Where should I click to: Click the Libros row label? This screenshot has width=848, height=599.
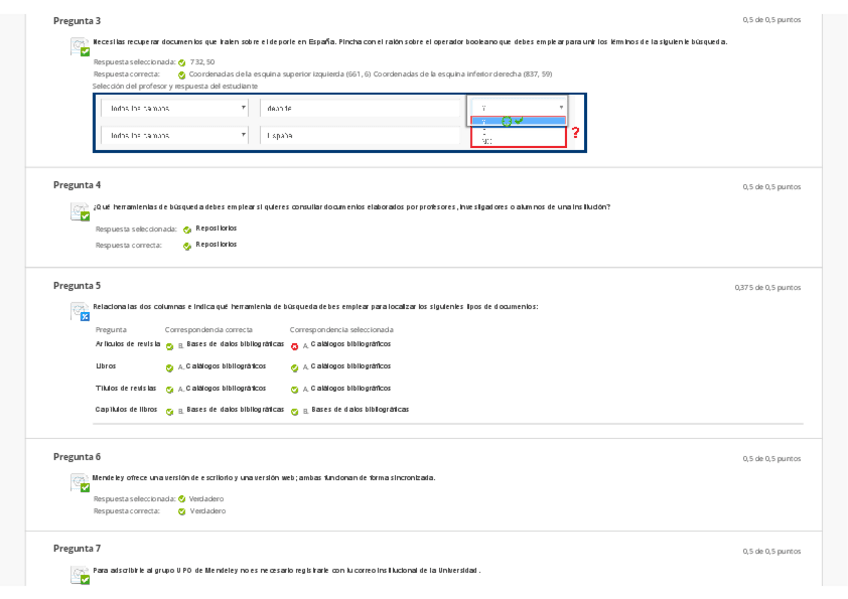coord(106,366)
